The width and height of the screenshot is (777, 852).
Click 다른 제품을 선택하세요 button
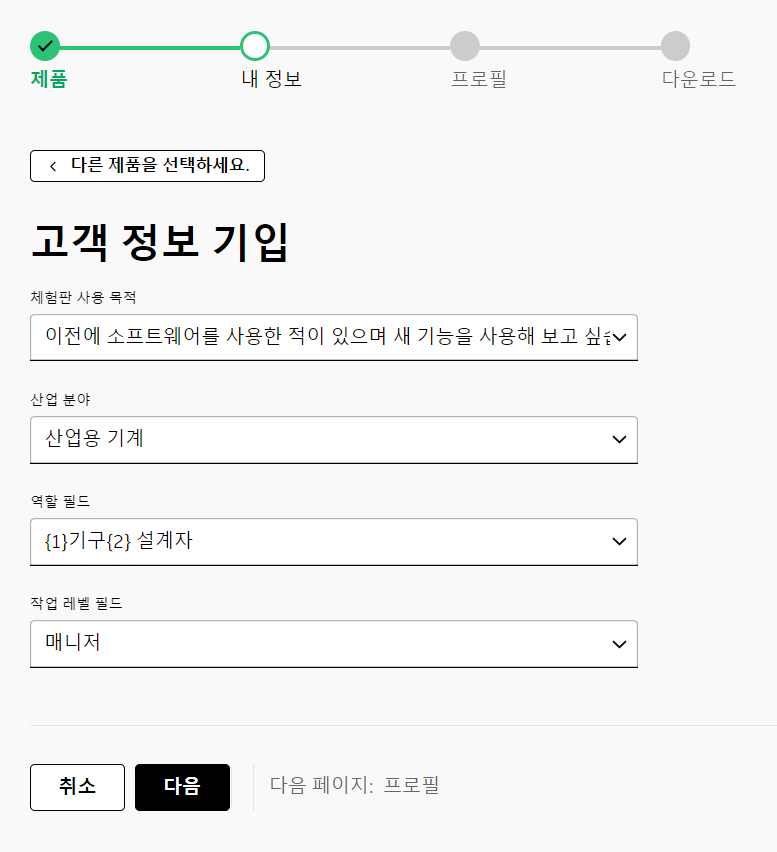click(147, 166)
